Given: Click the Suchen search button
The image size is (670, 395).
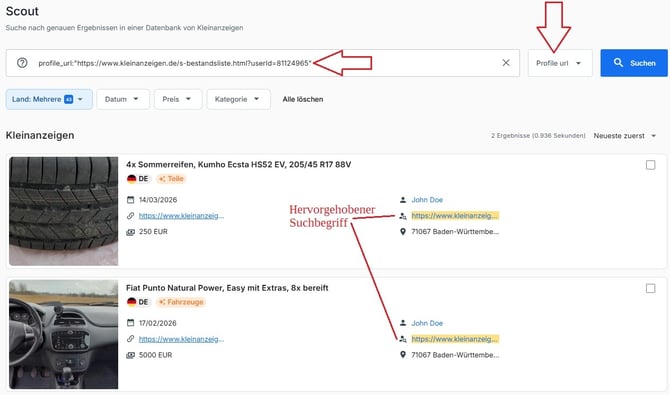Looking at the screenshot, I should 634,63.
